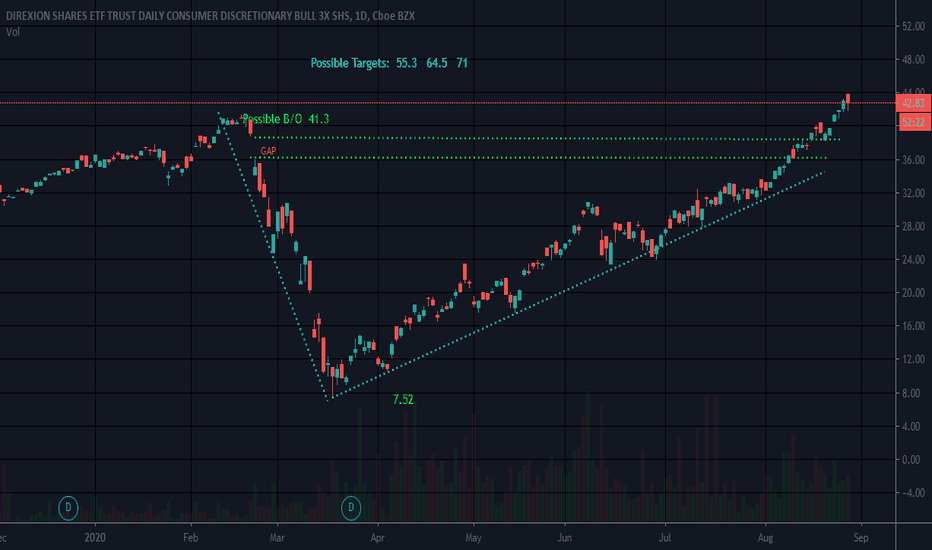Viewport: 932px width, 550px height.
Task: Click the 20.00 price axis label
Action: tap(913, 293)
